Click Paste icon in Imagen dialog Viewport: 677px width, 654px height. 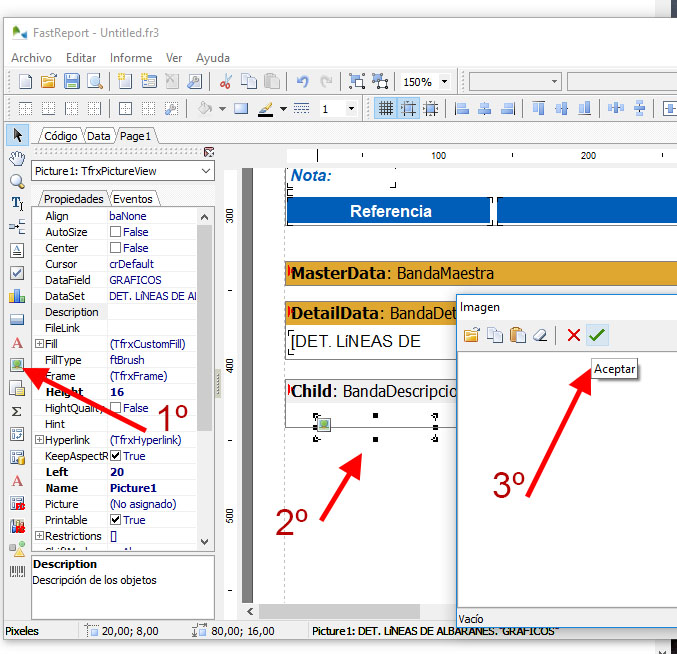point(518,335)
